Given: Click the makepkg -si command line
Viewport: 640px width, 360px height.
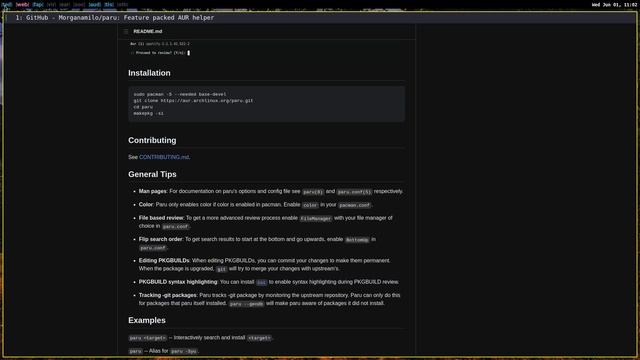Looking at the screenshot, I should (x=148, y=113).
